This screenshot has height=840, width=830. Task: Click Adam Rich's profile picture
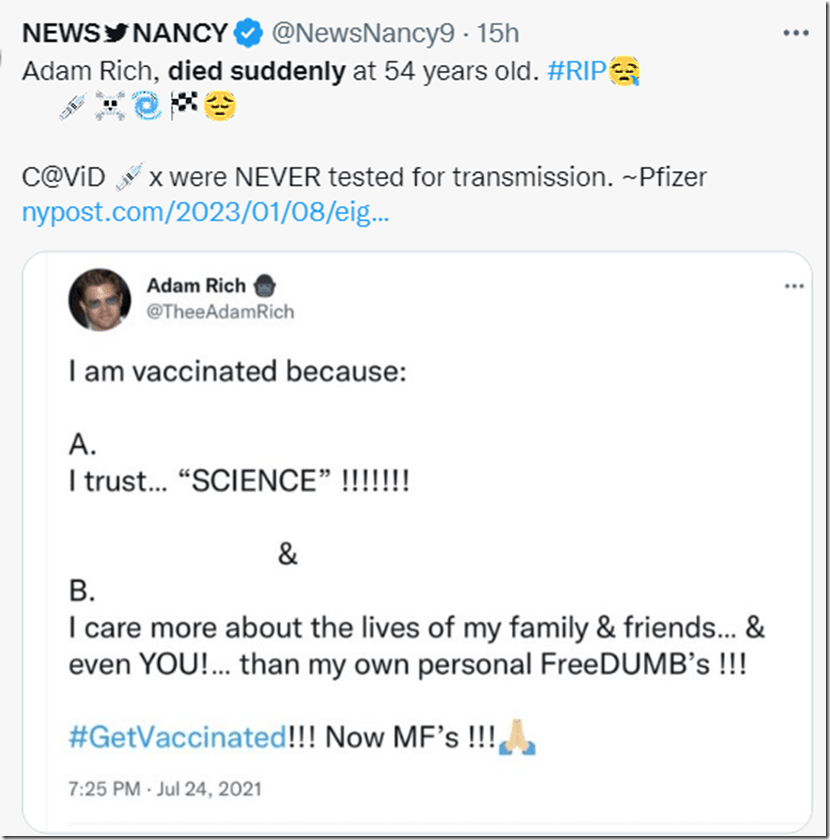point(99,299)
